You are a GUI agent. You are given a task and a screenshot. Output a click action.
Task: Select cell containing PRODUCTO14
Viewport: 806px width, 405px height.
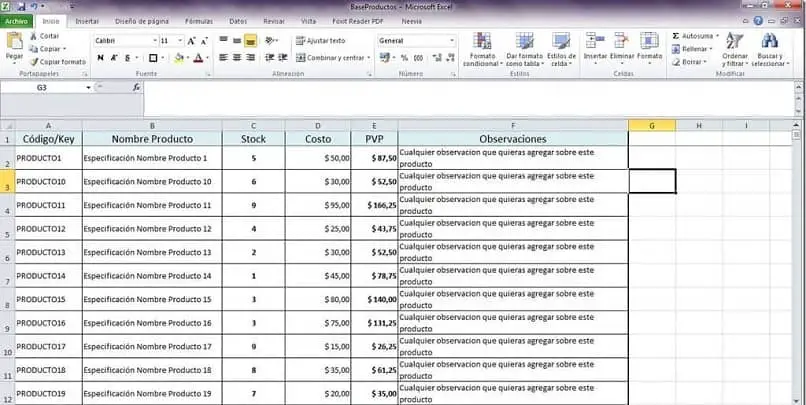[48, 276]
